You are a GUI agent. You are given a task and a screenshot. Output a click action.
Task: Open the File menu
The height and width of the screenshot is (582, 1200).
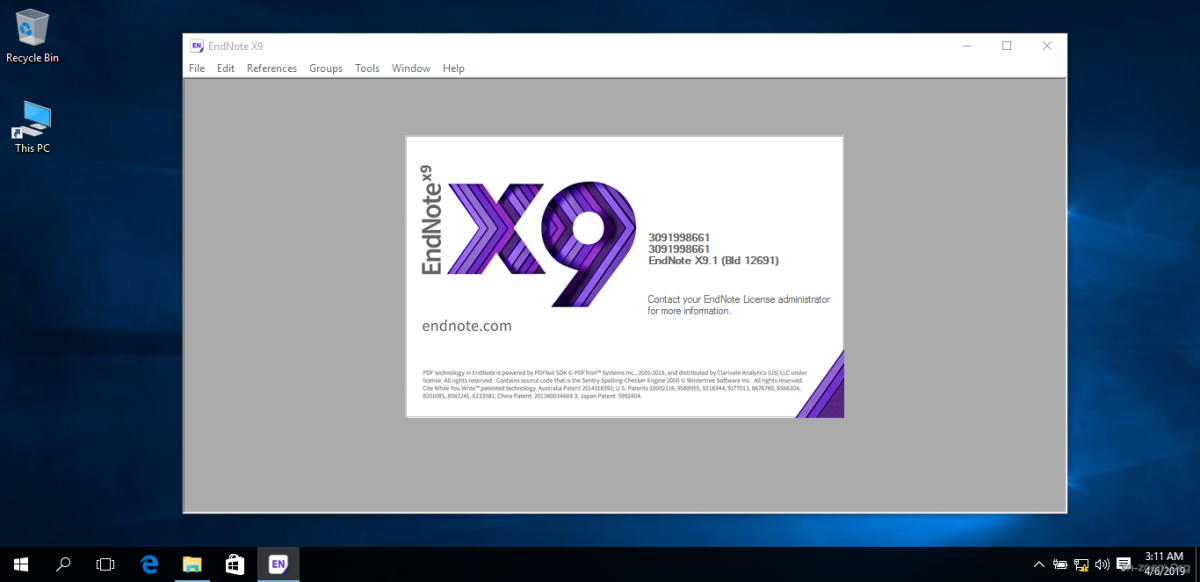(x=197, y=68)
